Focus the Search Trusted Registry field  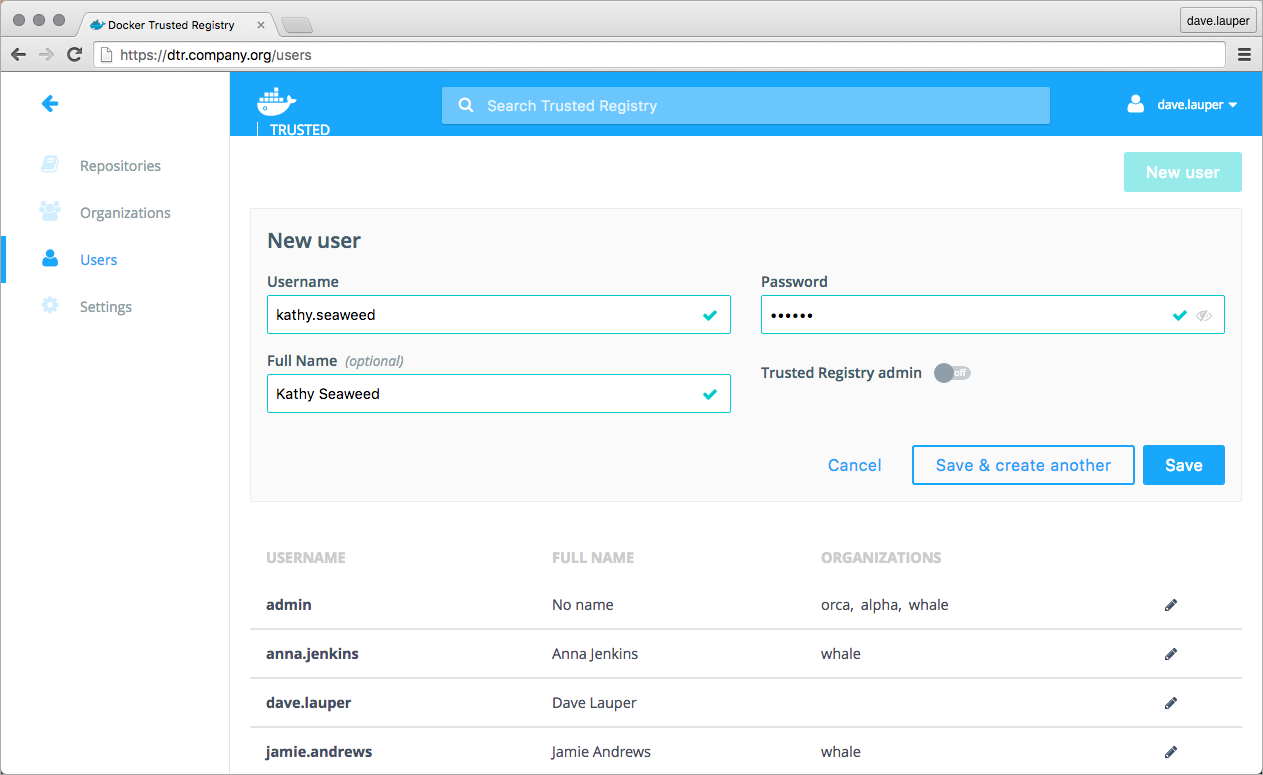[x=745, y=106]
